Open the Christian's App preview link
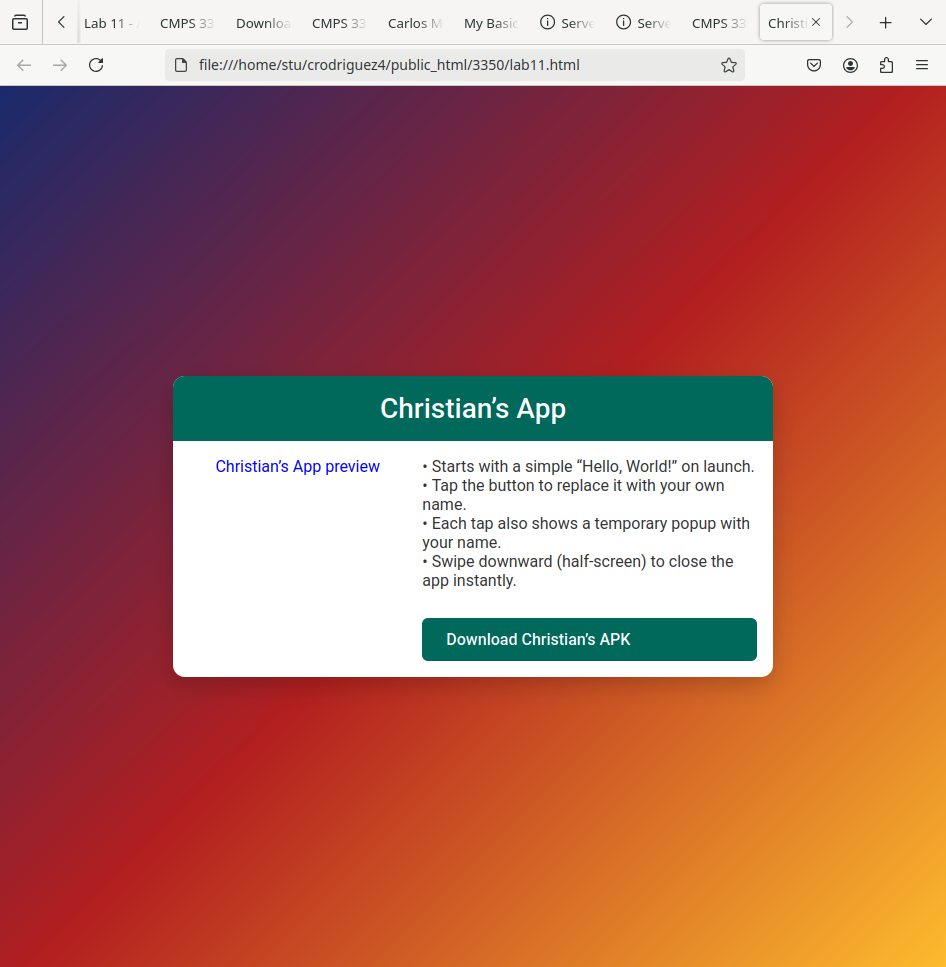The height and width of the screenshot is (967, 946). pyautogui.click(x=297, y=466)
